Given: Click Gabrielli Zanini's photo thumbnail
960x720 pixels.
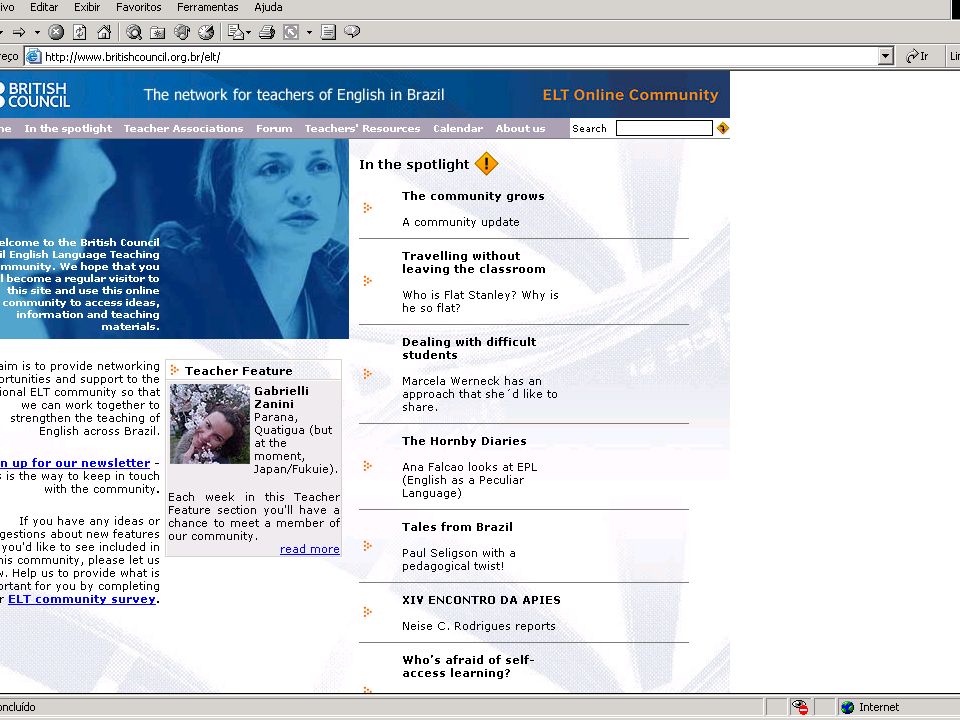Looking at the screenshot, I should (209, 424).
